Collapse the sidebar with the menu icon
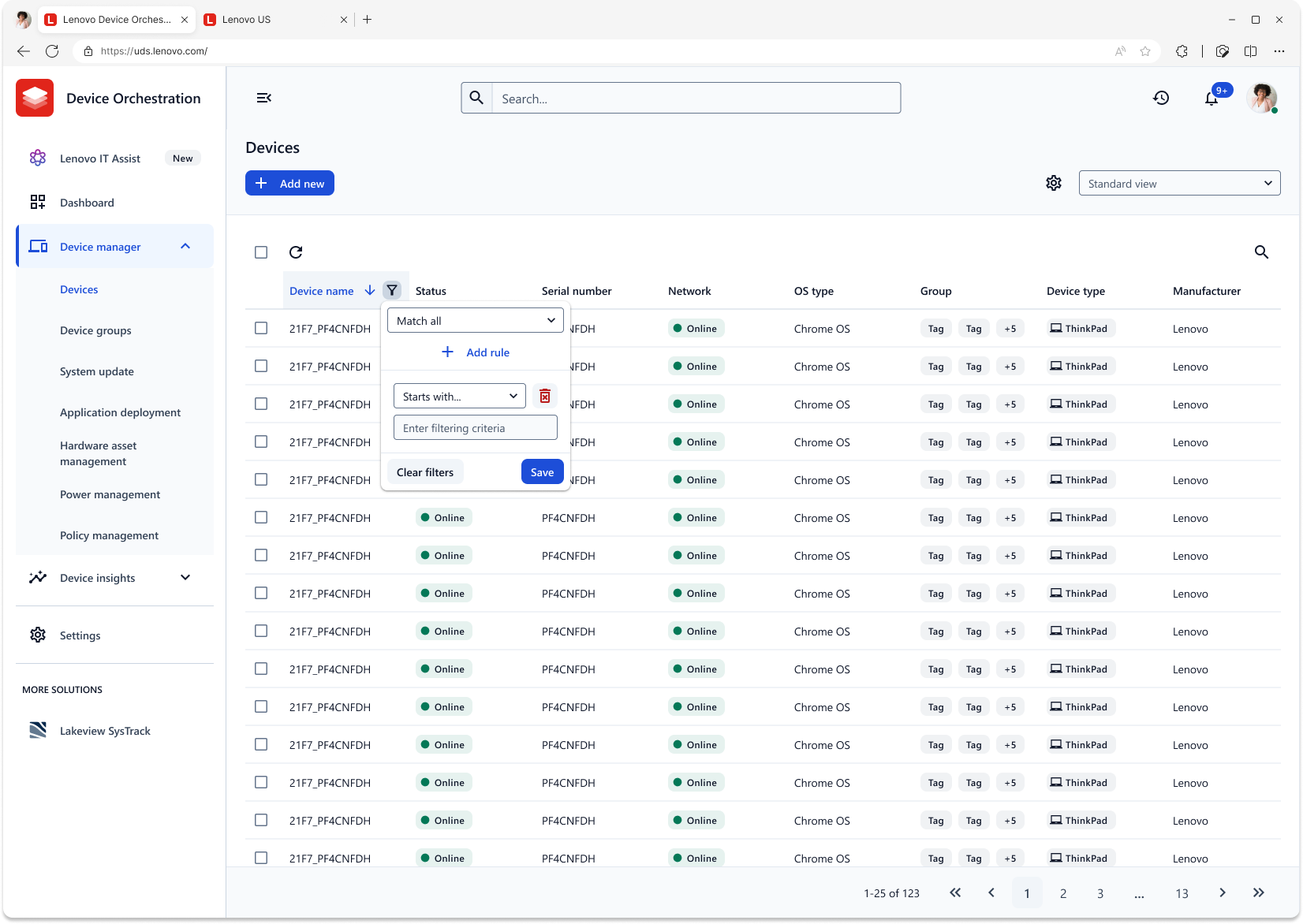1303x924 pixels. 264,98
